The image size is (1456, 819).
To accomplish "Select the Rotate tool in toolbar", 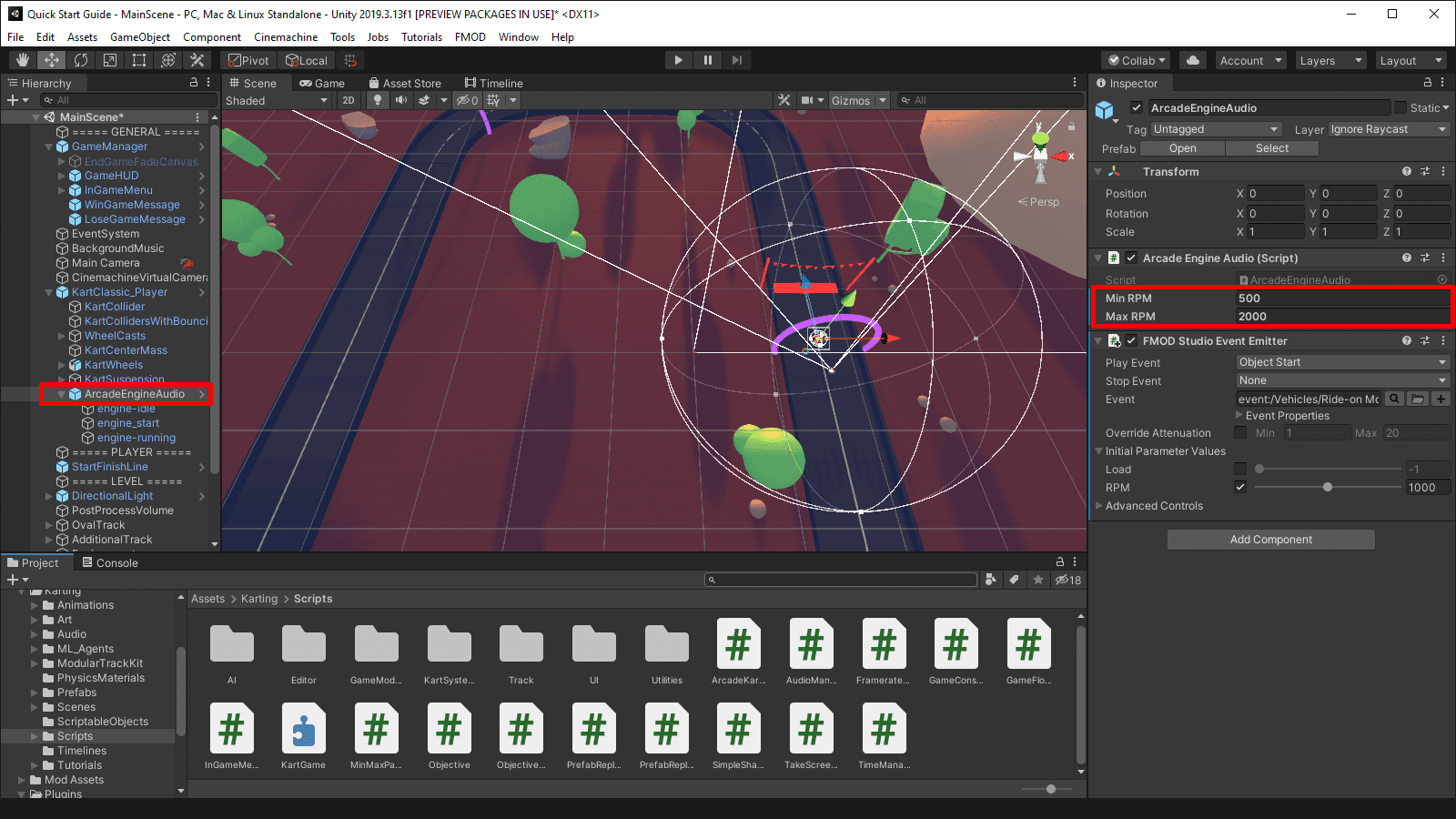I will pyautogui.click(x=81, y=60).
